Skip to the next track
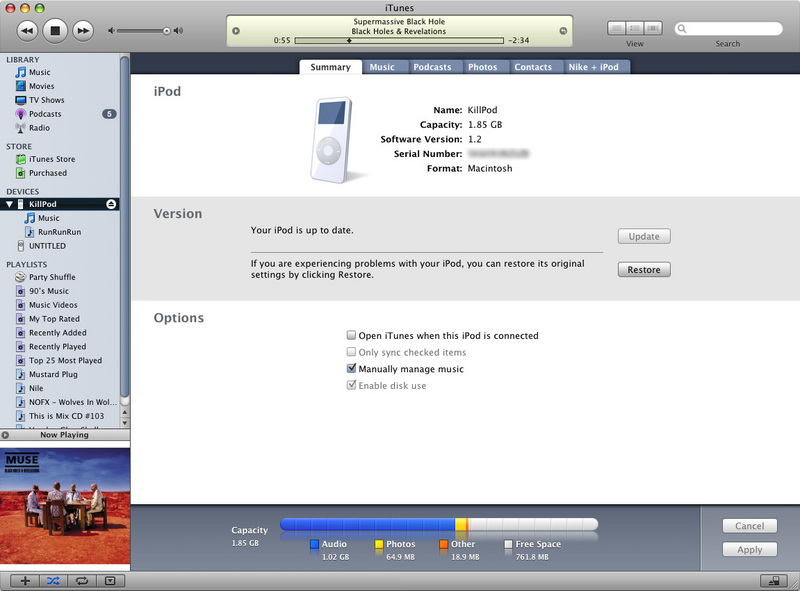The height and width of the screenshot is (591, 800). tap(83, 31)
